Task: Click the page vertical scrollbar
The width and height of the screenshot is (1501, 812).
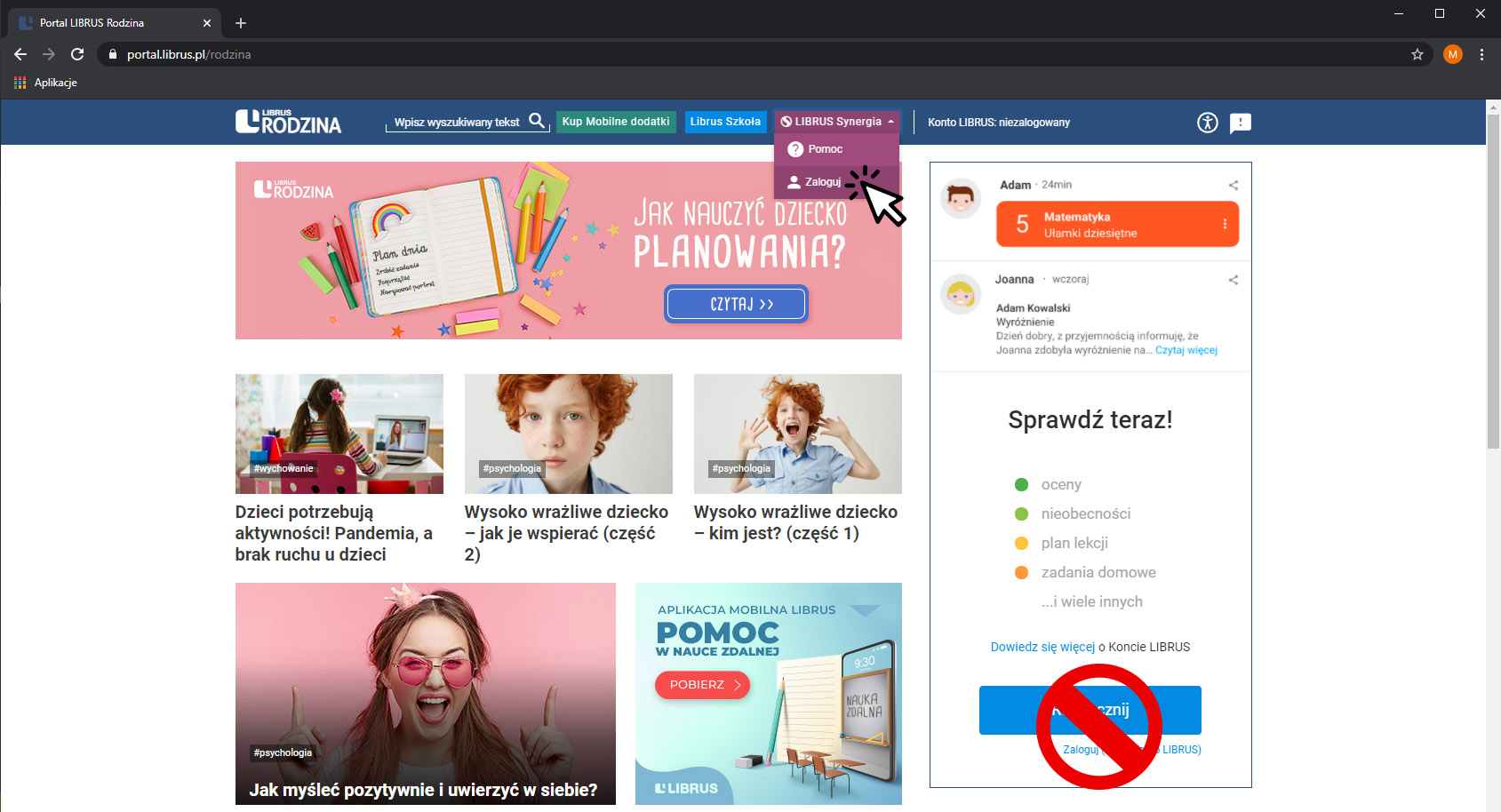Action: click(x=1493, y=284)
